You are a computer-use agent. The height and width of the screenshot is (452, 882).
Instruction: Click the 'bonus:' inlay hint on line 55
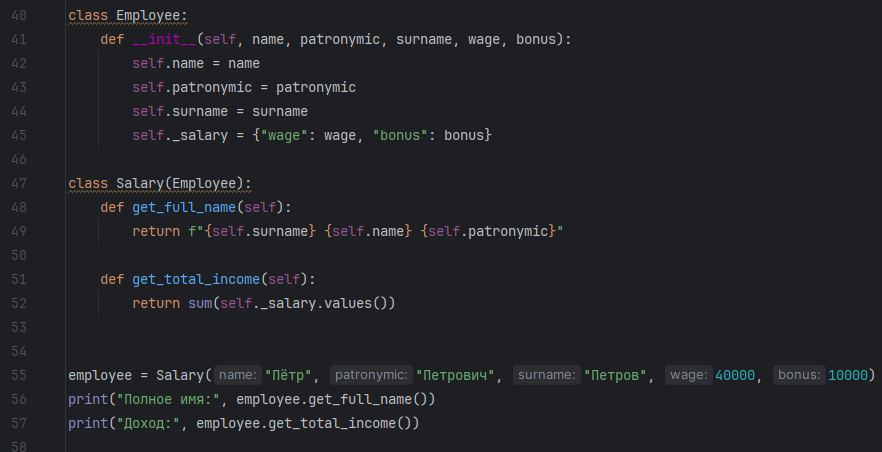point(800,375)
